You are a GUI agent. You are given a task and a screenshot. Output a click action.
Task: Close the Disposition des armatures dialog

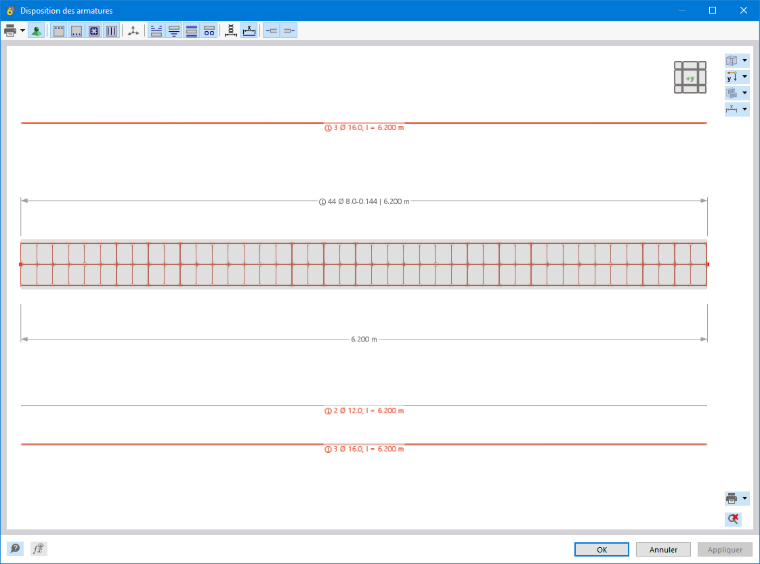point(744,10)
